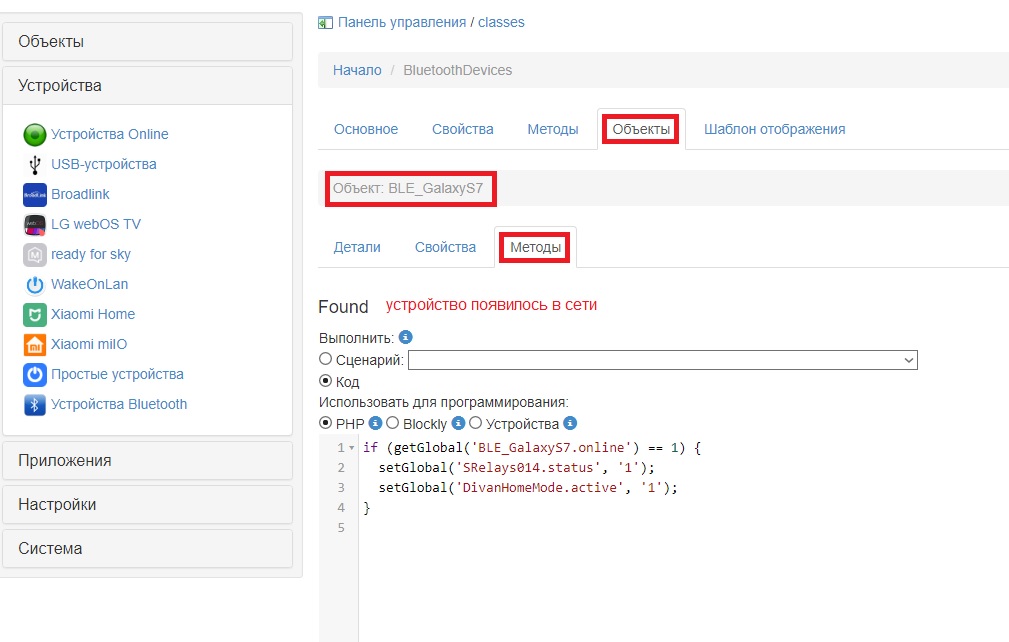The width and height of the screenshot is (1009, 642).
Task: Click the LG webOS TV icon
Action: pos(35,225)
